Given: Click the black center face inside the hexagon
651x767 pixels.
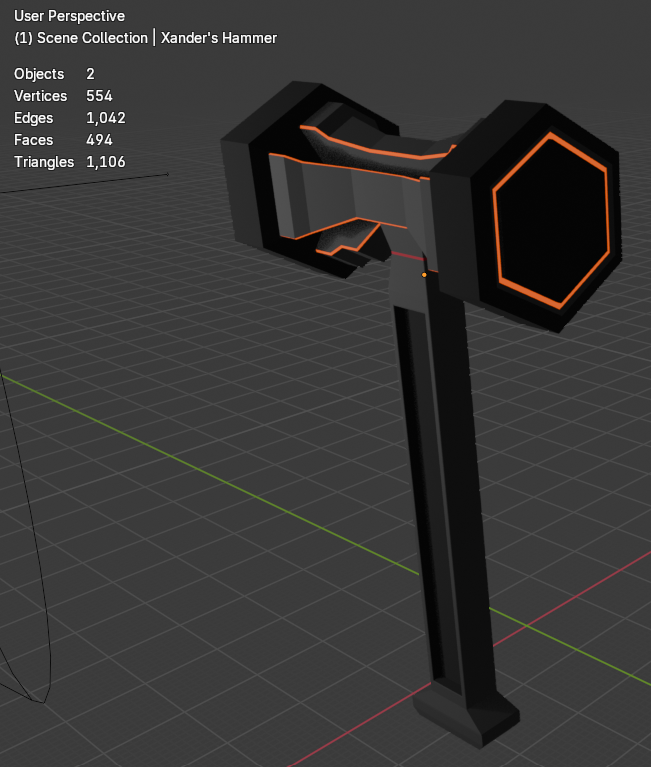Looking at the screenshot, I should tap(550, 220).
